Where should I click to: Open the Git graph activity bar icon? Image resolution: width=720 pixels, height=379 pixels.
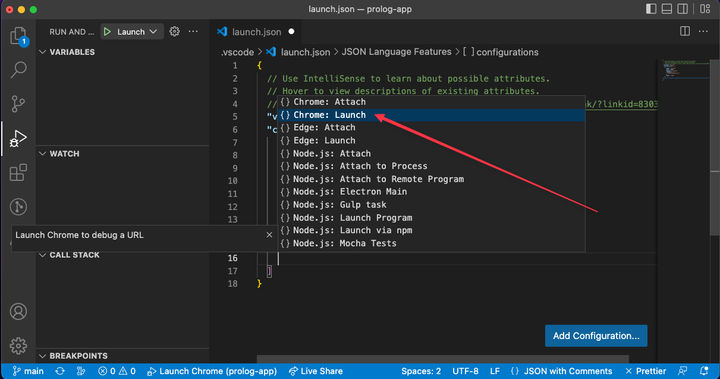tap(18, 207)
